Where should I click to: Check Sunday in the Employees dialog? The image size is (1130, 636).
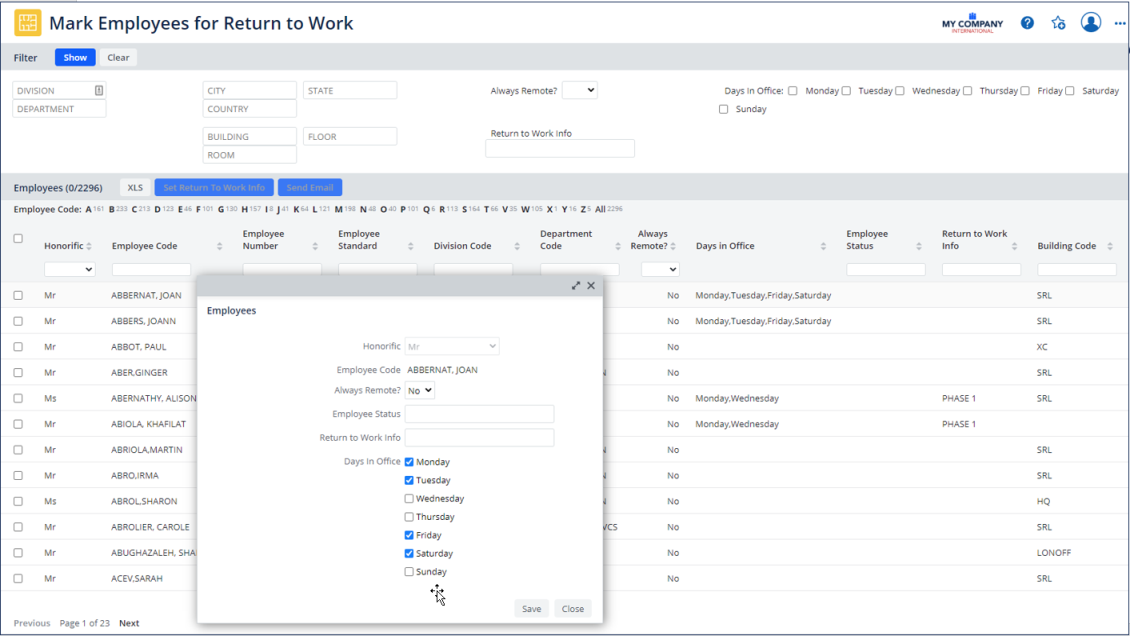click(409, 572)
